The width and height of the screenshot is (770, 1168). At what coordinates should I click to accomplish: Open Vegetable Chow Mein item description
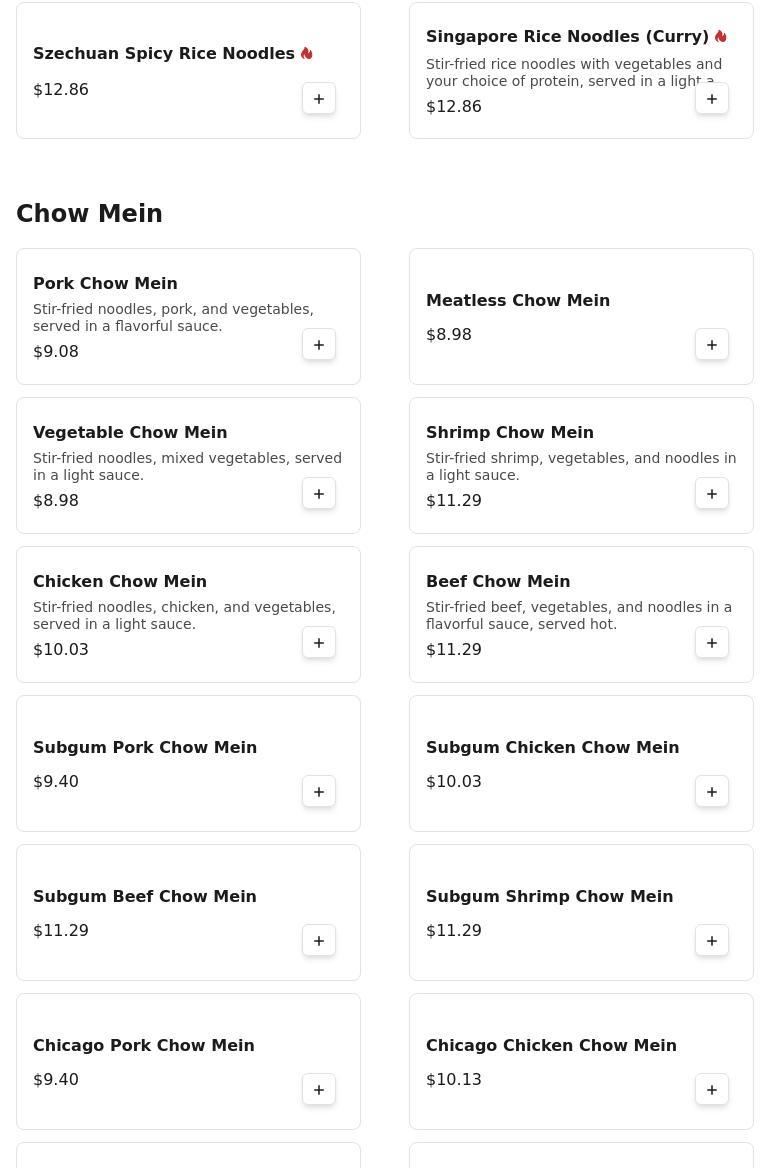[x=188, y=466]
